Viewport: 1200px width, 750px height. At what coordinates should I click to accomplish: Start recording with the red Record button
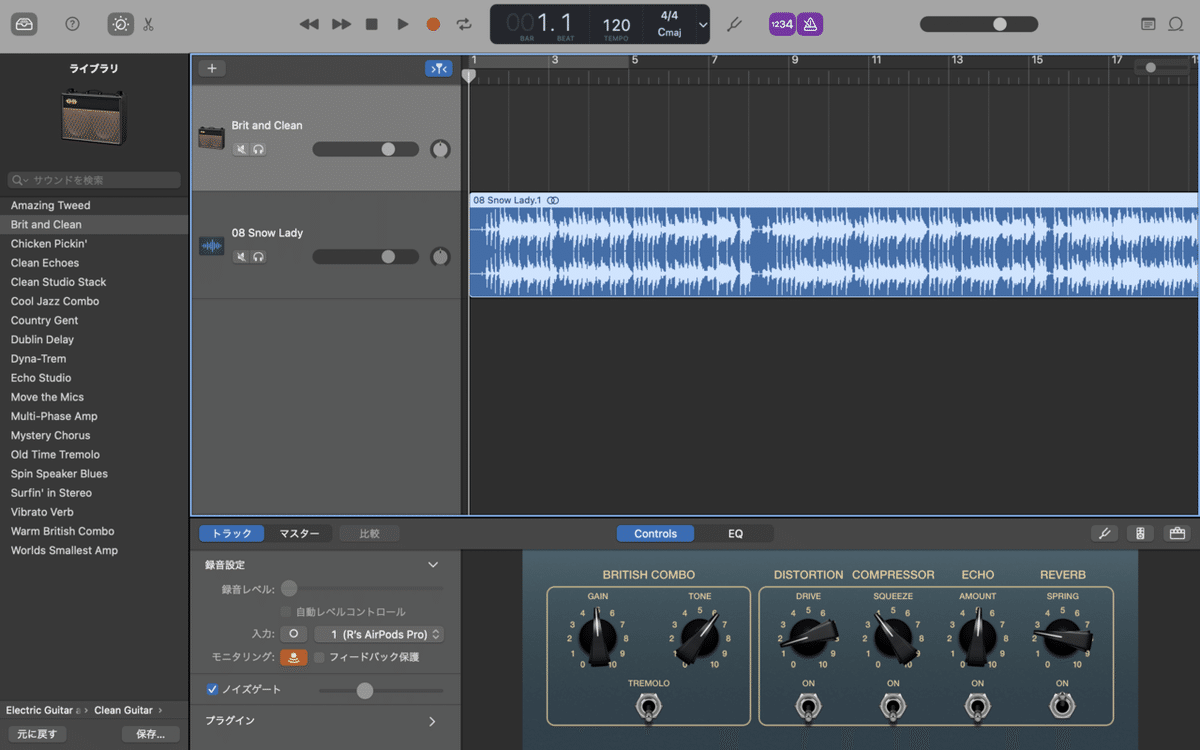point(433,24)
